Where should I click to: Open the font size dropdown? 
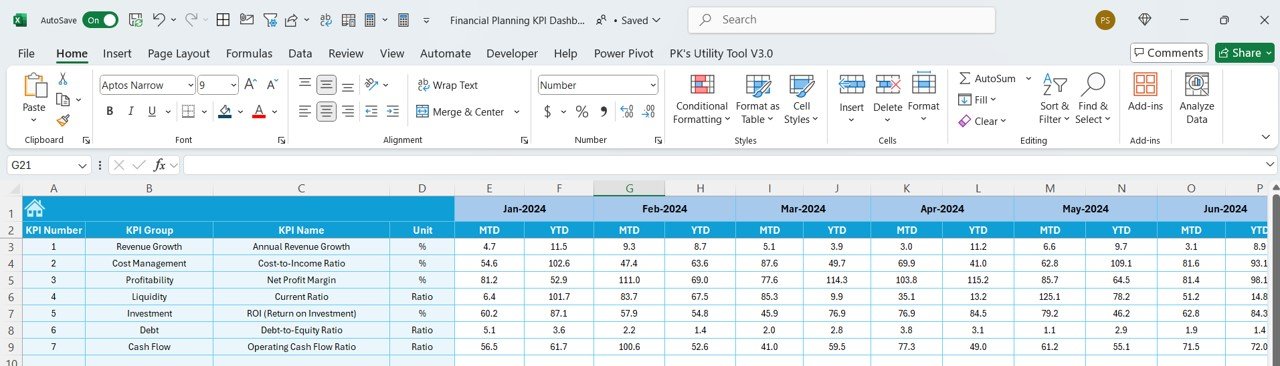(232, 85)
